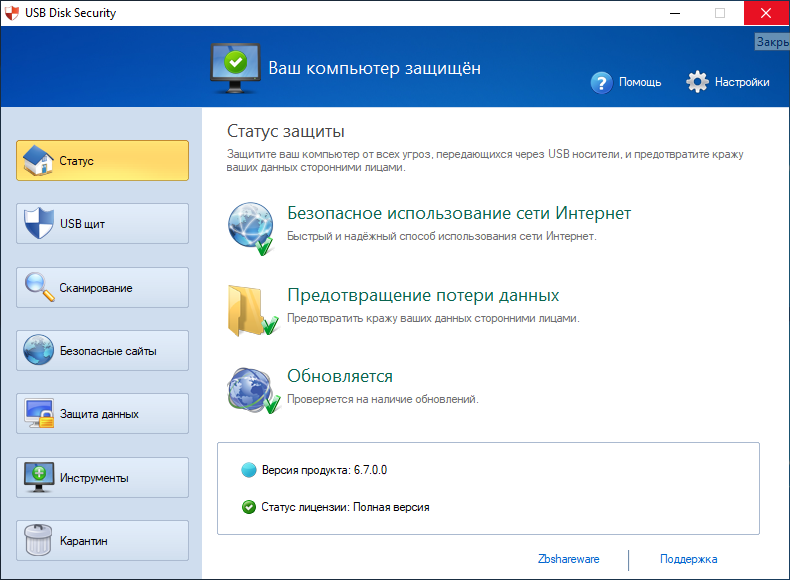
Task: Click the locked monitor icon for Защита данных
Action: click(x=39, y=414)
